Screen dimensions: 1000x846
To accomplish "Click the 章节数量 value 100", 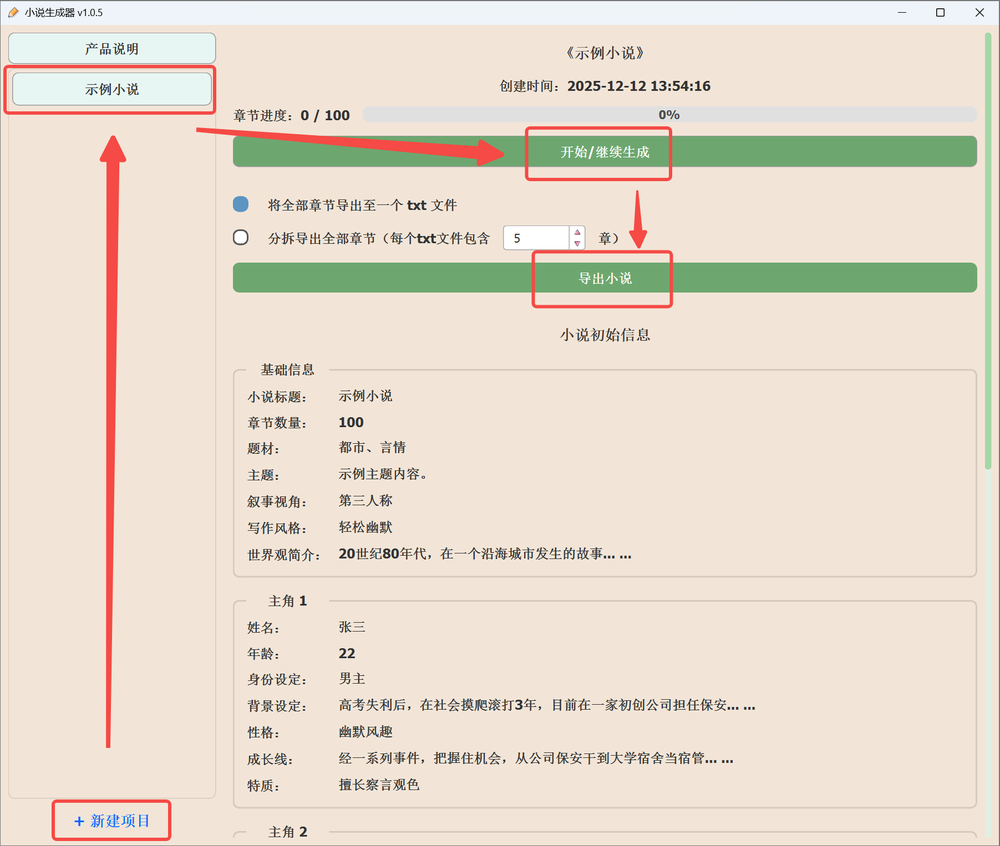I will click(x=351, y=422).
